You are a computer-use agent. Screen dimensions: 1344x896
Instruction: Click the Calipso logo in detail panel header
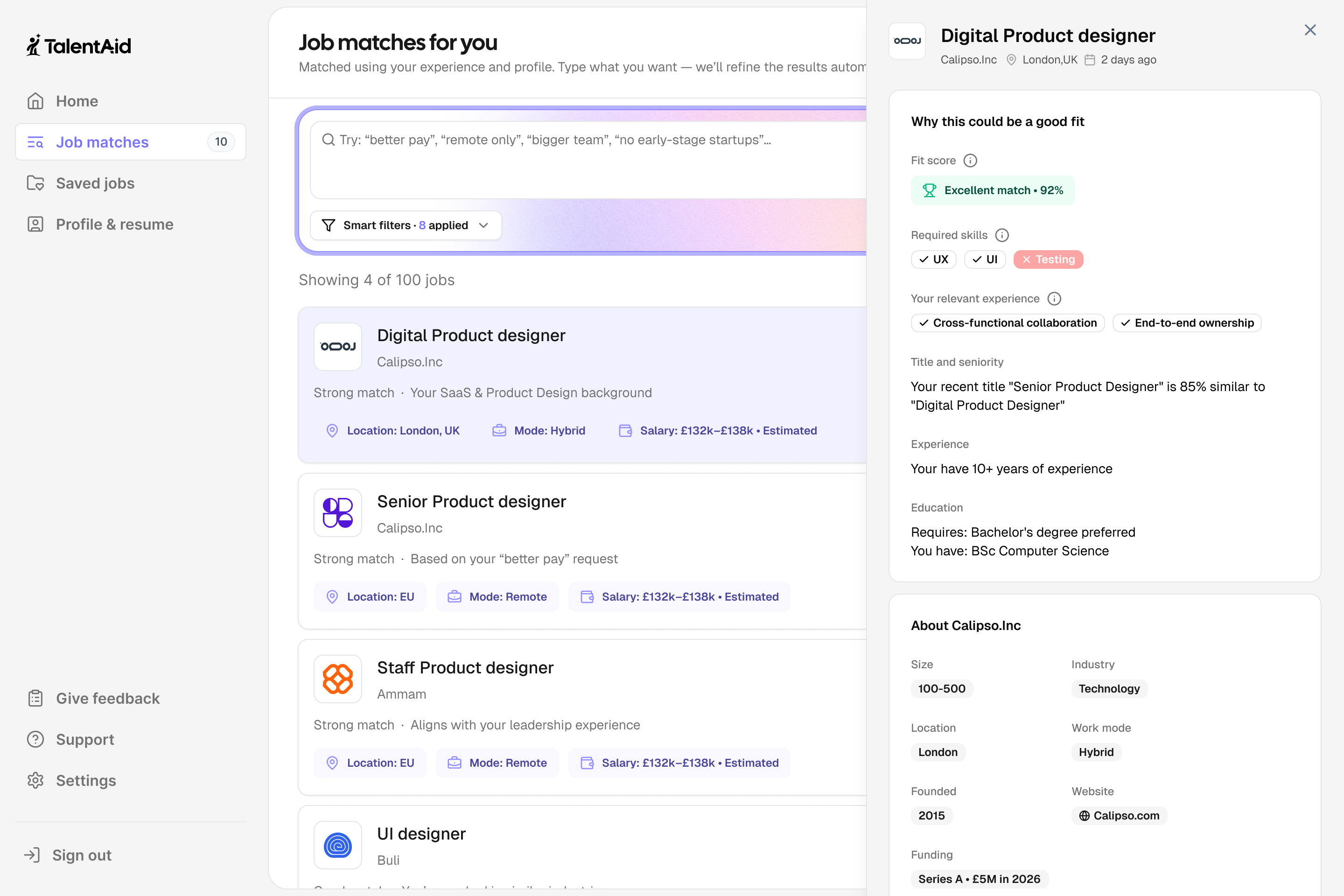[x=907, y=41]
